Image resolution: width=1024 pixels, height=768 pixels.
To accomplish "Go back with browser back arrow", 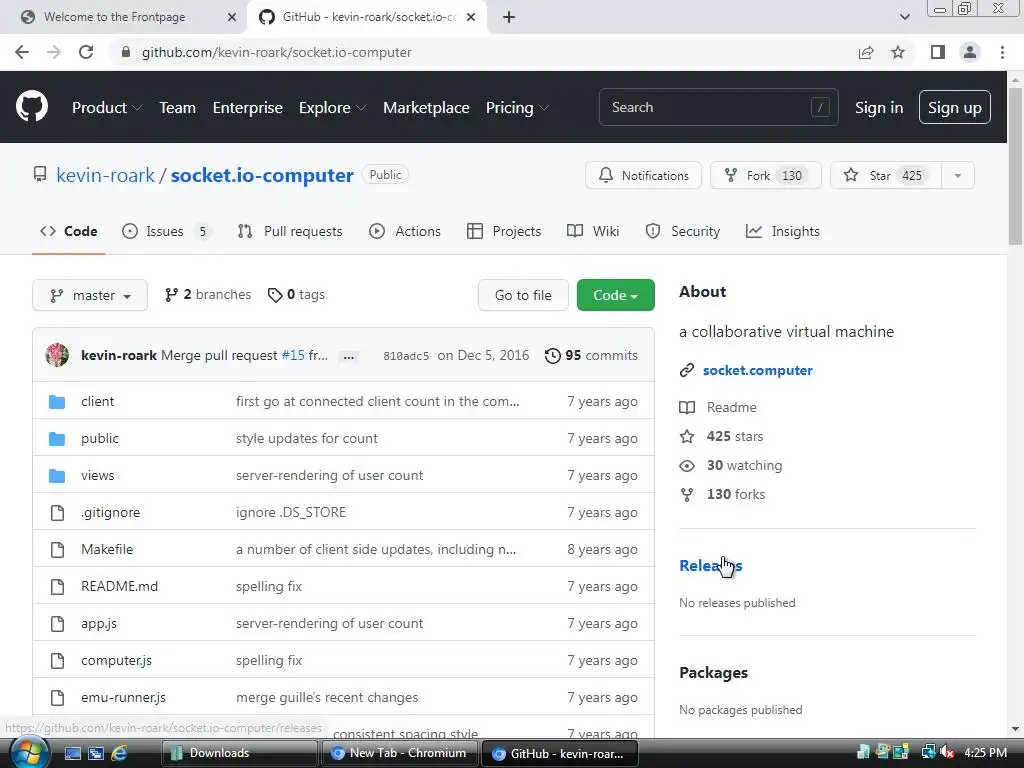I will pos(22,52).
